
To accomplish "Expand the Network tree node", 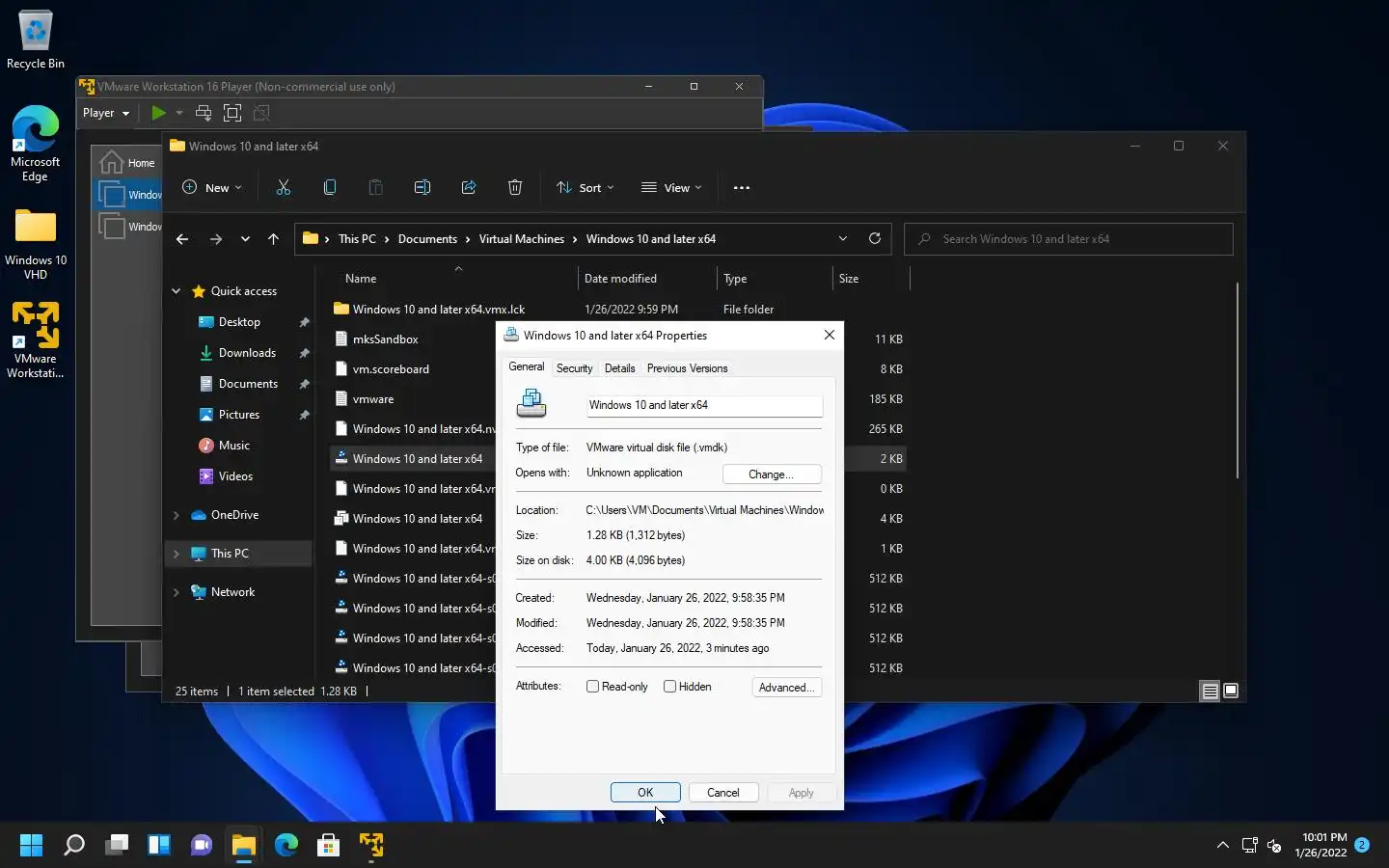I will click(176, 592).
